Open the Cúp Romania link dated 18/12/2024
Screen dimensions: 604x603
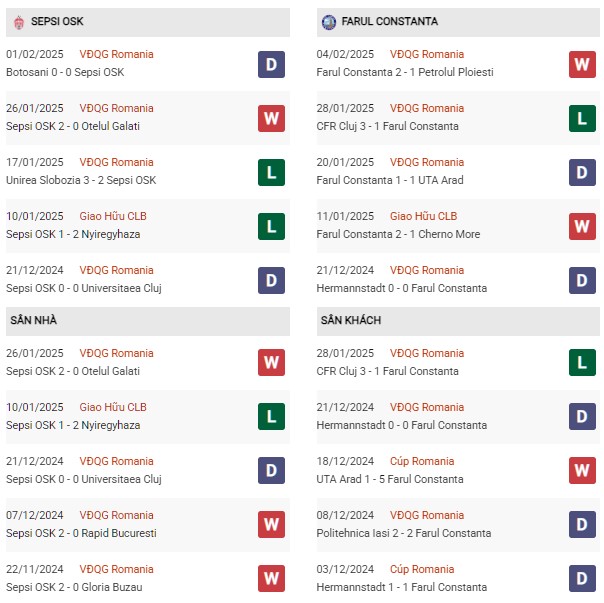(x=422, y=461)
